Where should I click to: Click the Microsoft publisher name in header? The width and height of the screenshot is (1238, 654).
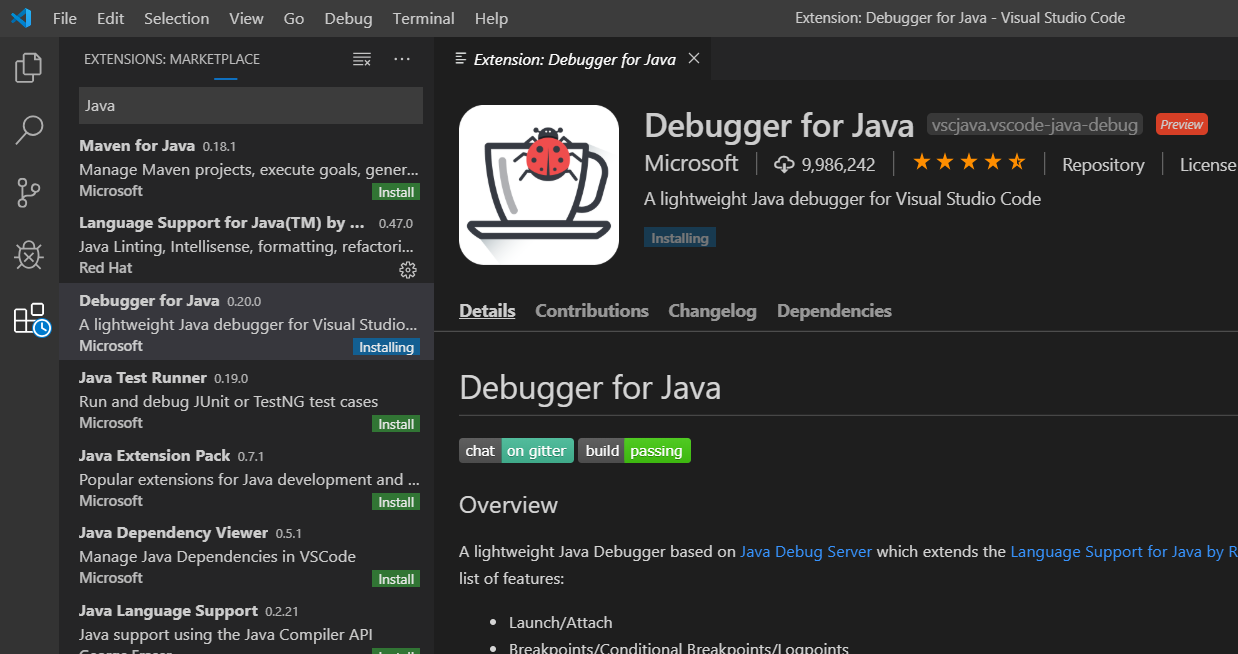tap(691, 163)
